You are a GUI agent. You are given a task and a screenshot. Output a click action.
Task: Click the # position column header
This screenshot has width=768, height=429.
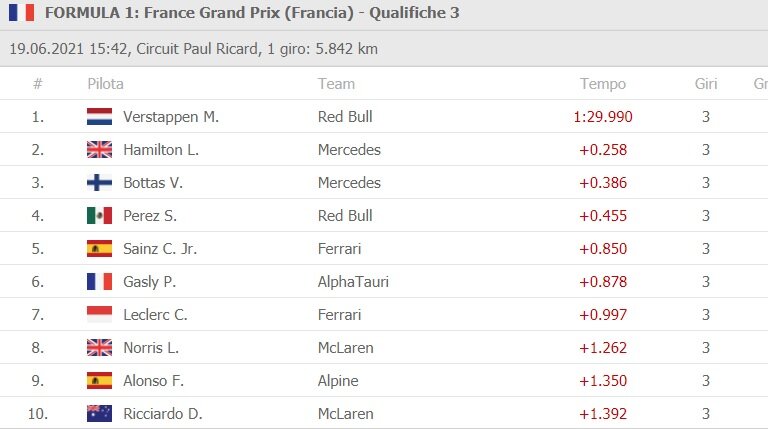38,84
